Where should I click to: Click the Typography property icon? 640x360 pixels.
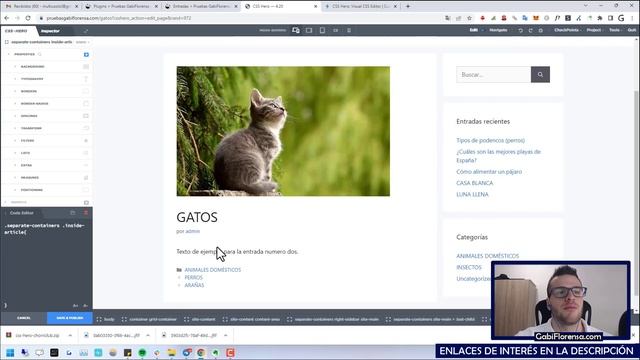point(86,79)
